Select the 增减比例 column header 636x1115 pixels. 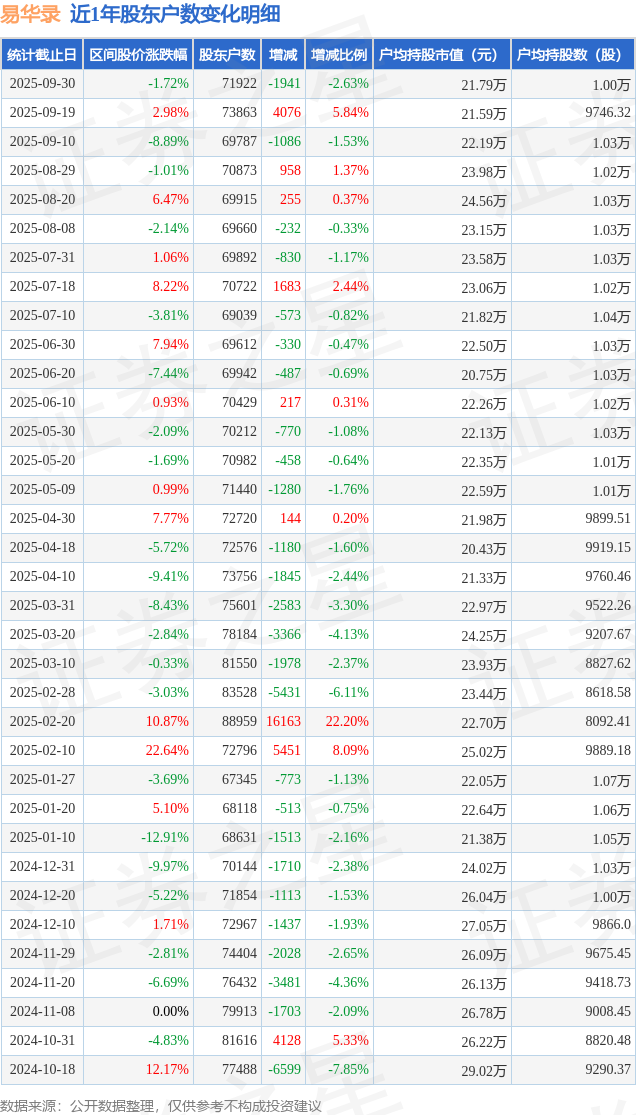[x=338, y=55]
